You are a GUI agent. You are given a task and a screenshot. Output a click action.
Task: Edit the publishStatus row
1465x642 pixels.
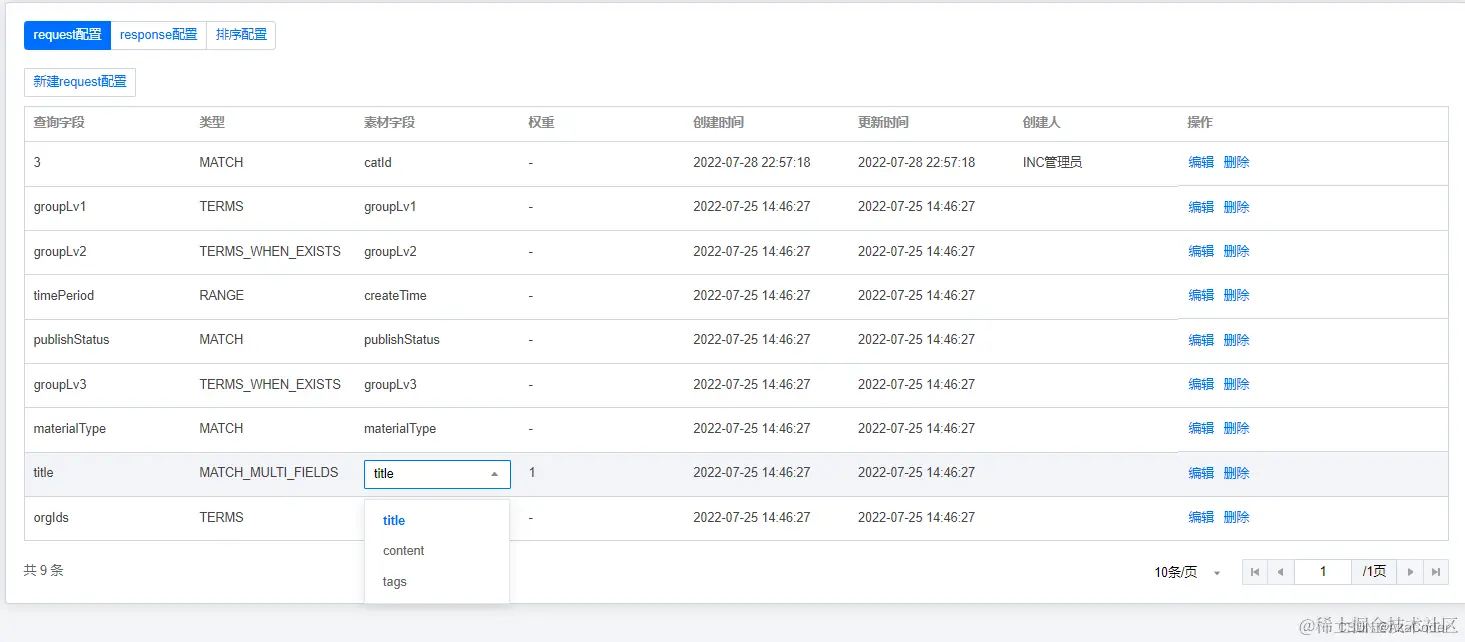tap(1201, 340)
